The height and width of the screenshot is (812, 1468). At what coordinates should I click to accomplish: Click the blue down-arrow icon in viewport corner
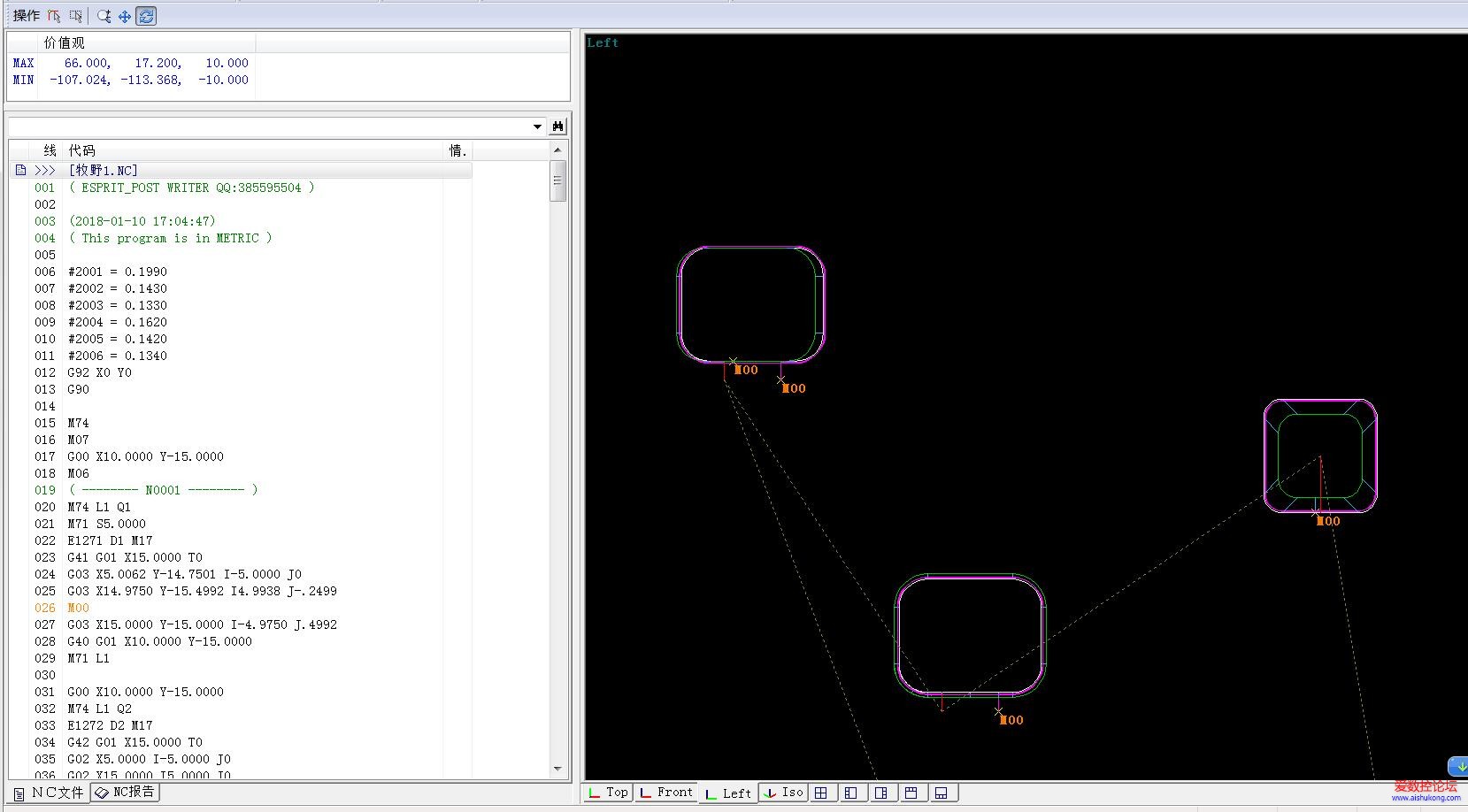[1458, 767]
